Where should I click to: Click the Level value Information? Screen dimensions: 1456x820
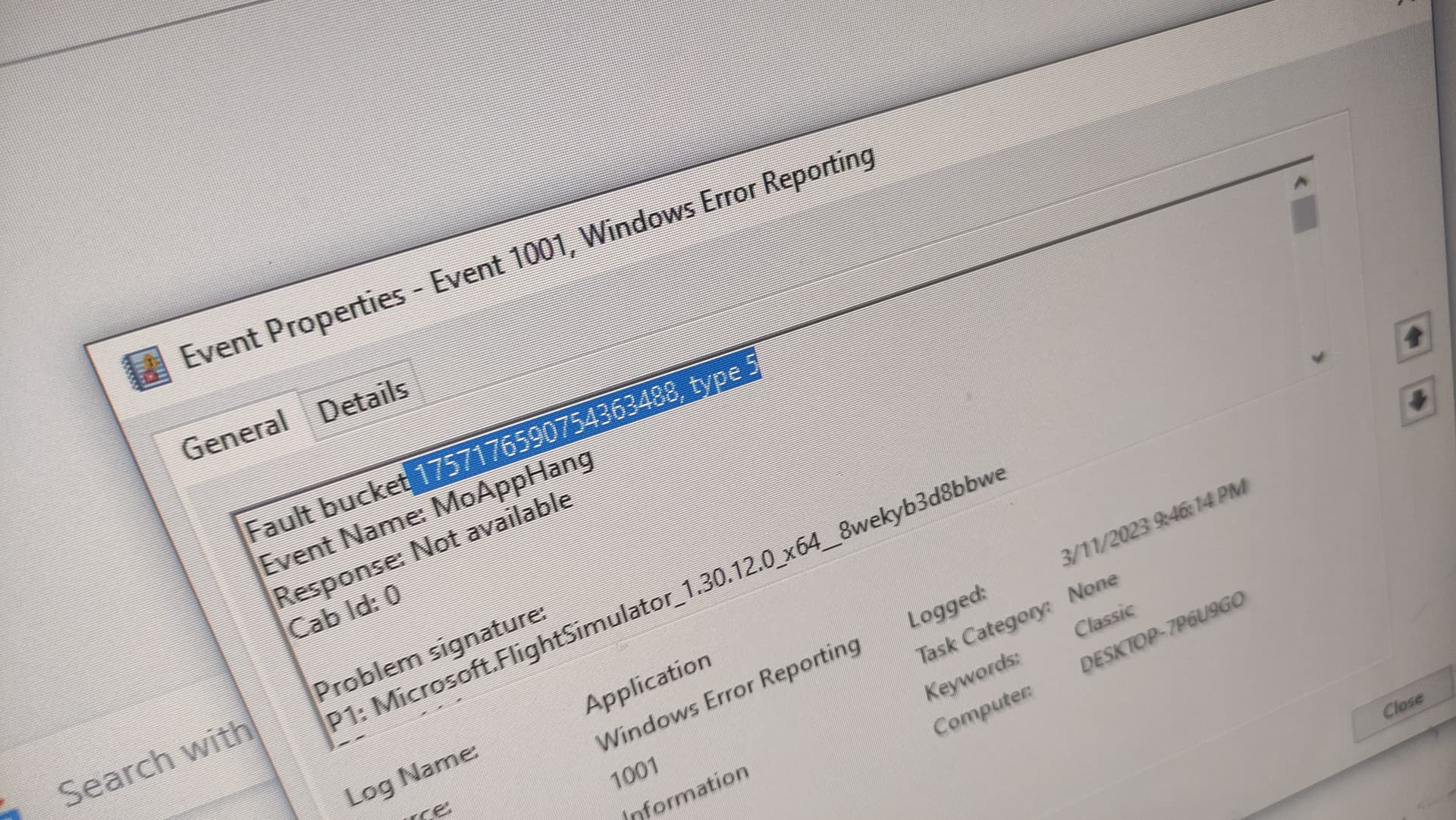coord(685,793)
